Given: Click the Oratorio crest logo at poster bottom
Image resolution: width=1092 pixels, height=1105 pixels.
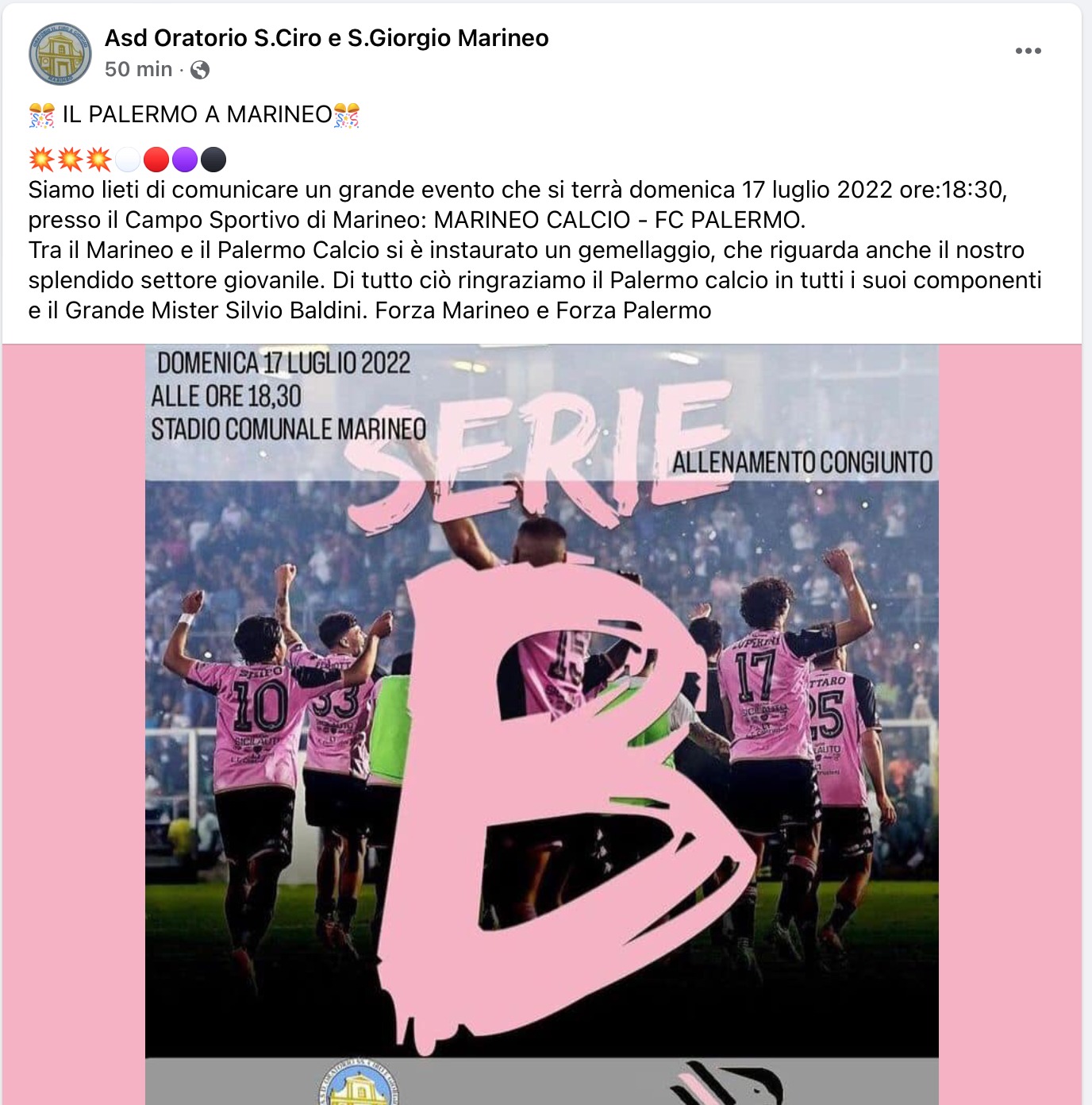Looking at the screenshot, I should (x=358, y=1083).
